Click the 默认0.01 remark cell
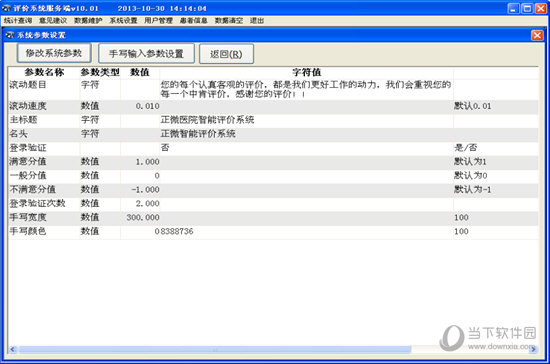 click(472, 106)
